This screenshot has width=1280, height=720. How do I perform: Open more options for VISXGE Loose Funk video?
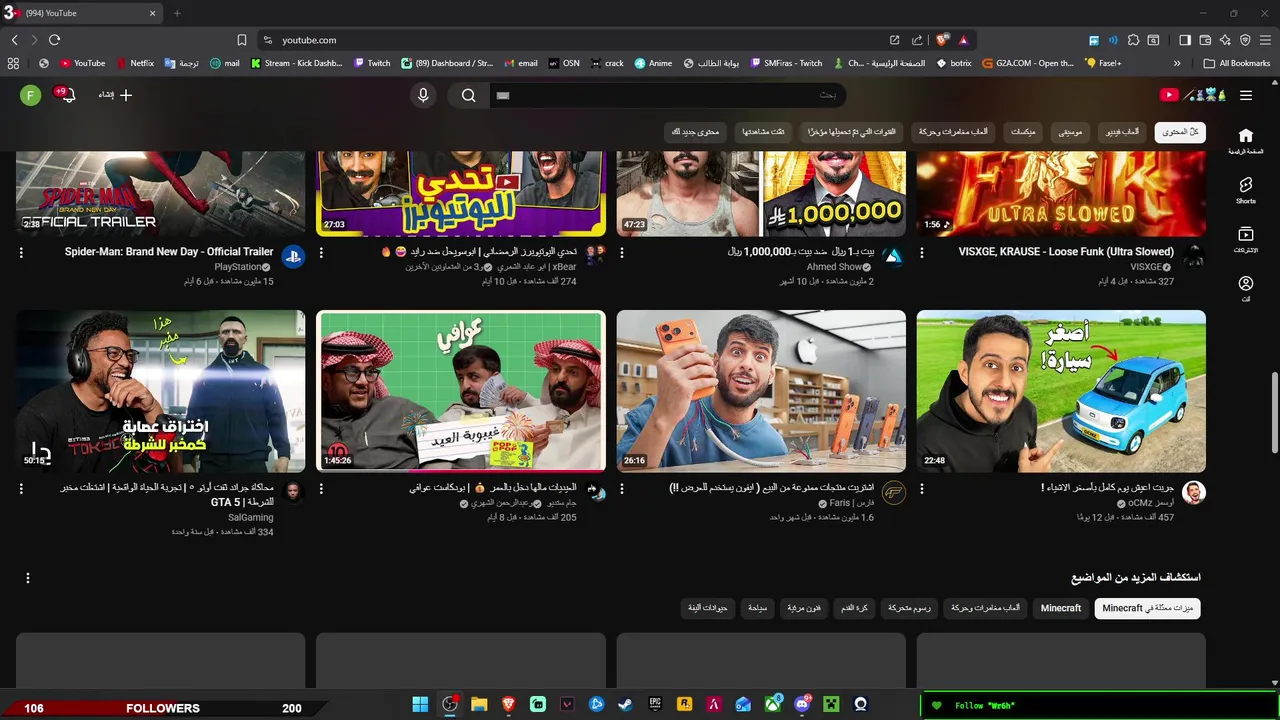922,253
